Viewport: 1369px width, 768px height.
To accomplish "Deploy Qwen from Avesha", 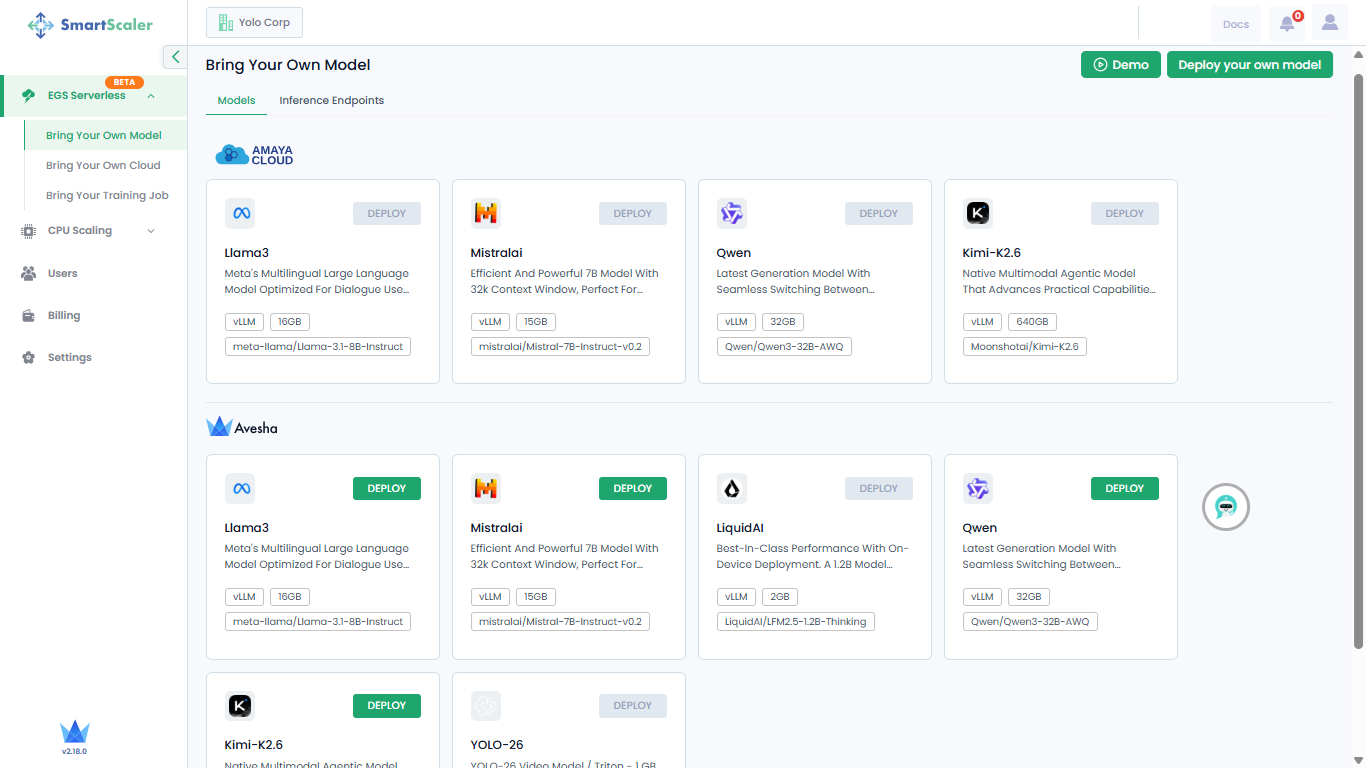I will 1125,488.
